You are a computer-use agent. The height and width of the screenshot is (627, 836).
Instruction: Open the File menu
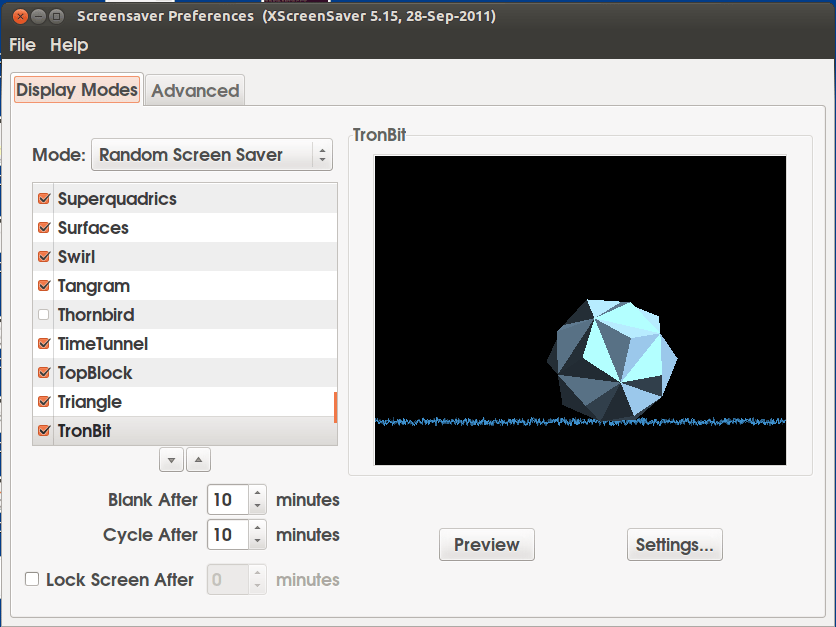point(22,45)
